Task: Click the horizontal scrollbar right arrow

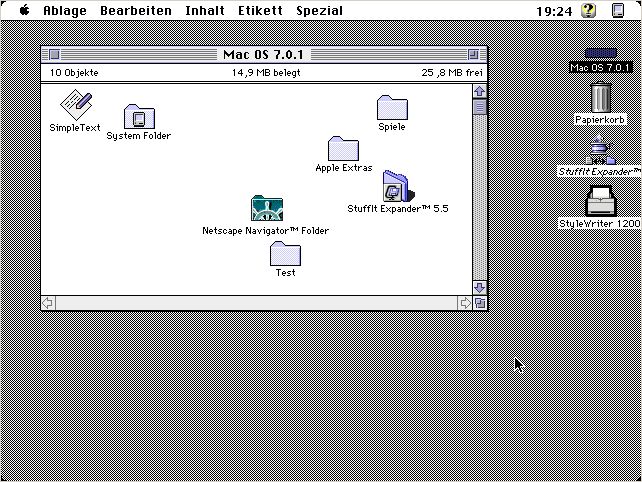Action: (x=465, y=303)
